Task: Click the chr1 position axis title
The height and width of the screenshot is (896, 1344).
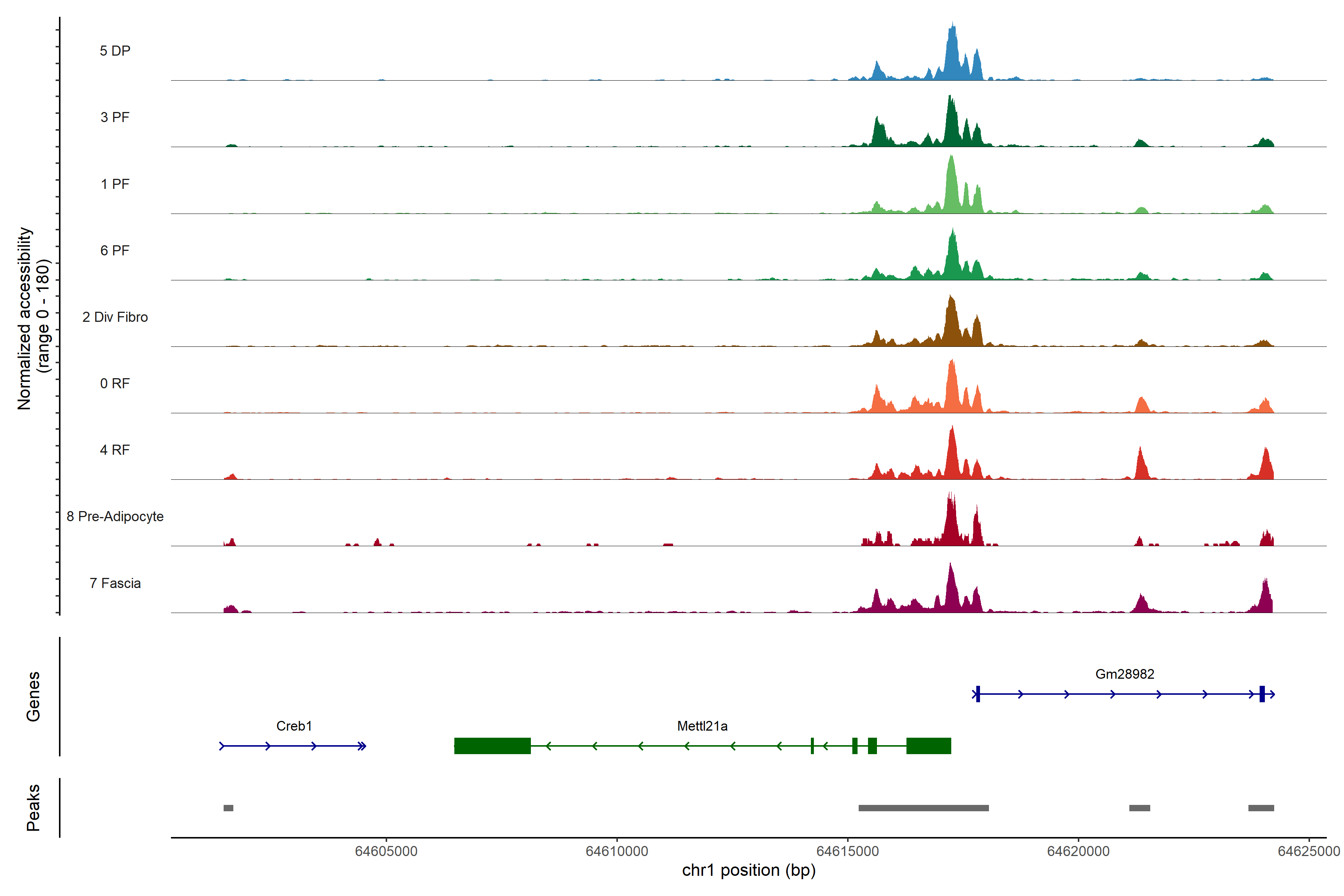Action: (749, 870)
